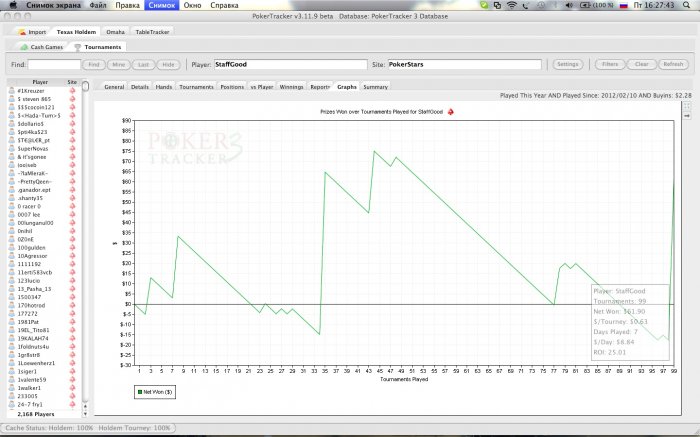This screenshot has height=437, width=700.
Task: Open the Settings button
Action: [x=567, y=64]
